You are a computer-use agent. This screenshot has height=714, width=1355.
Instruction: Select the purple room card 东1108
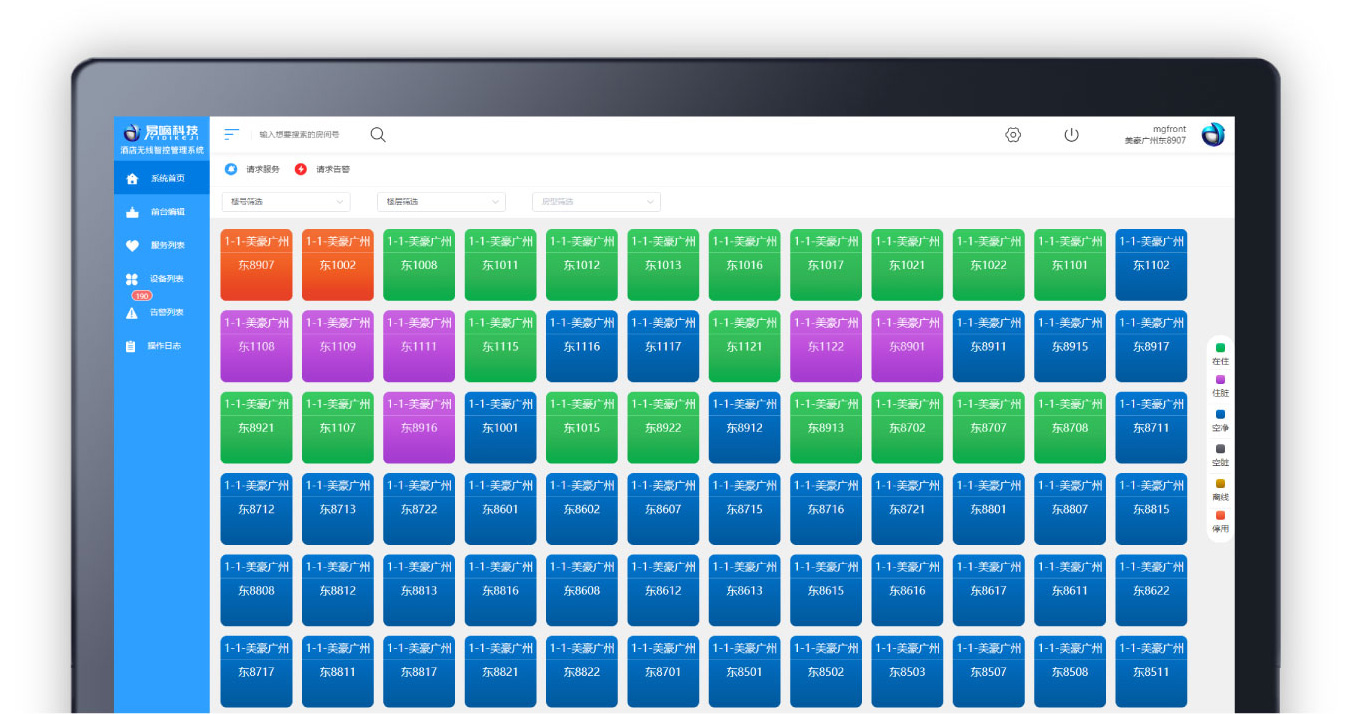pyautogui.click(x=256, y=346)
